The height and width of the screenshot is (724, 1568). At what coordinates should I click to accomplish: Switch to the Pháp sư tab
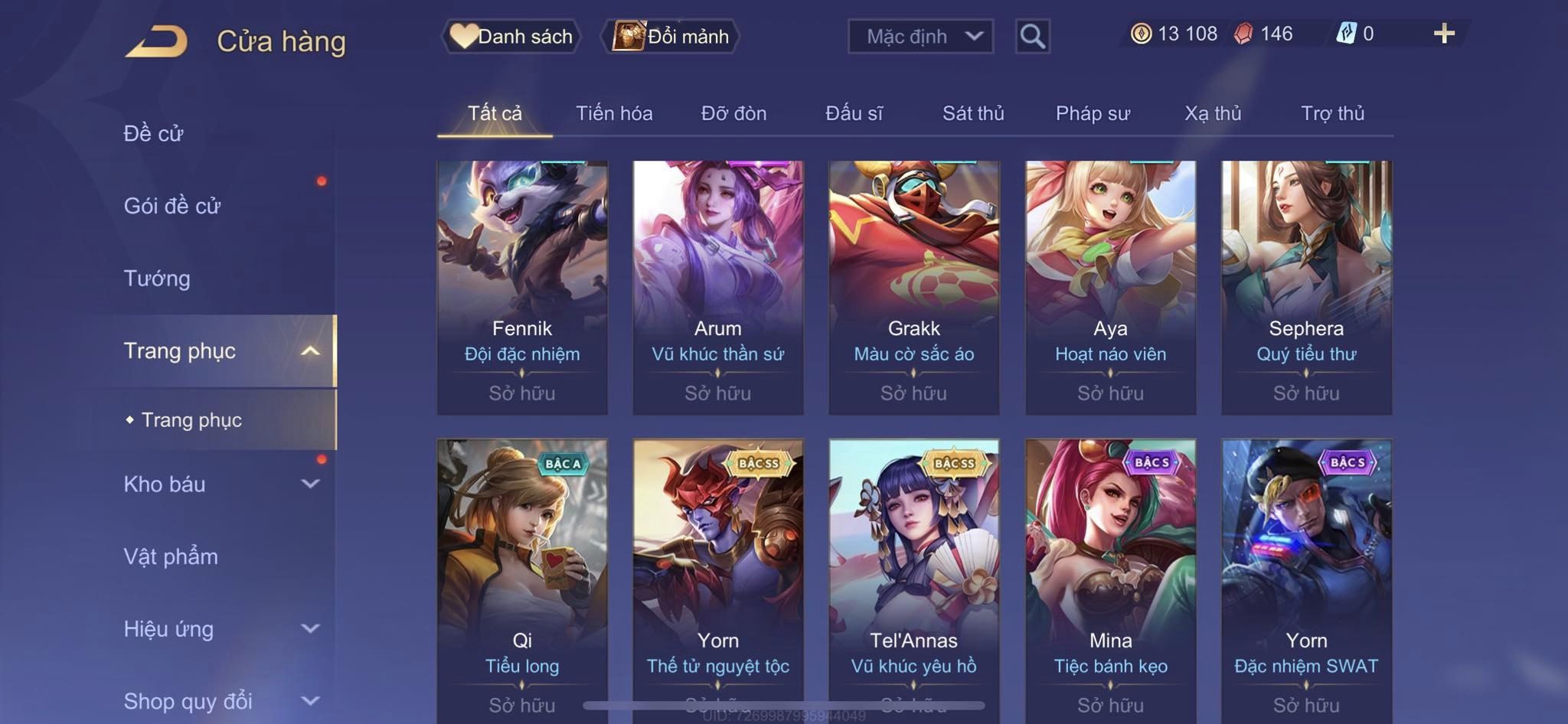(1093, 113)
